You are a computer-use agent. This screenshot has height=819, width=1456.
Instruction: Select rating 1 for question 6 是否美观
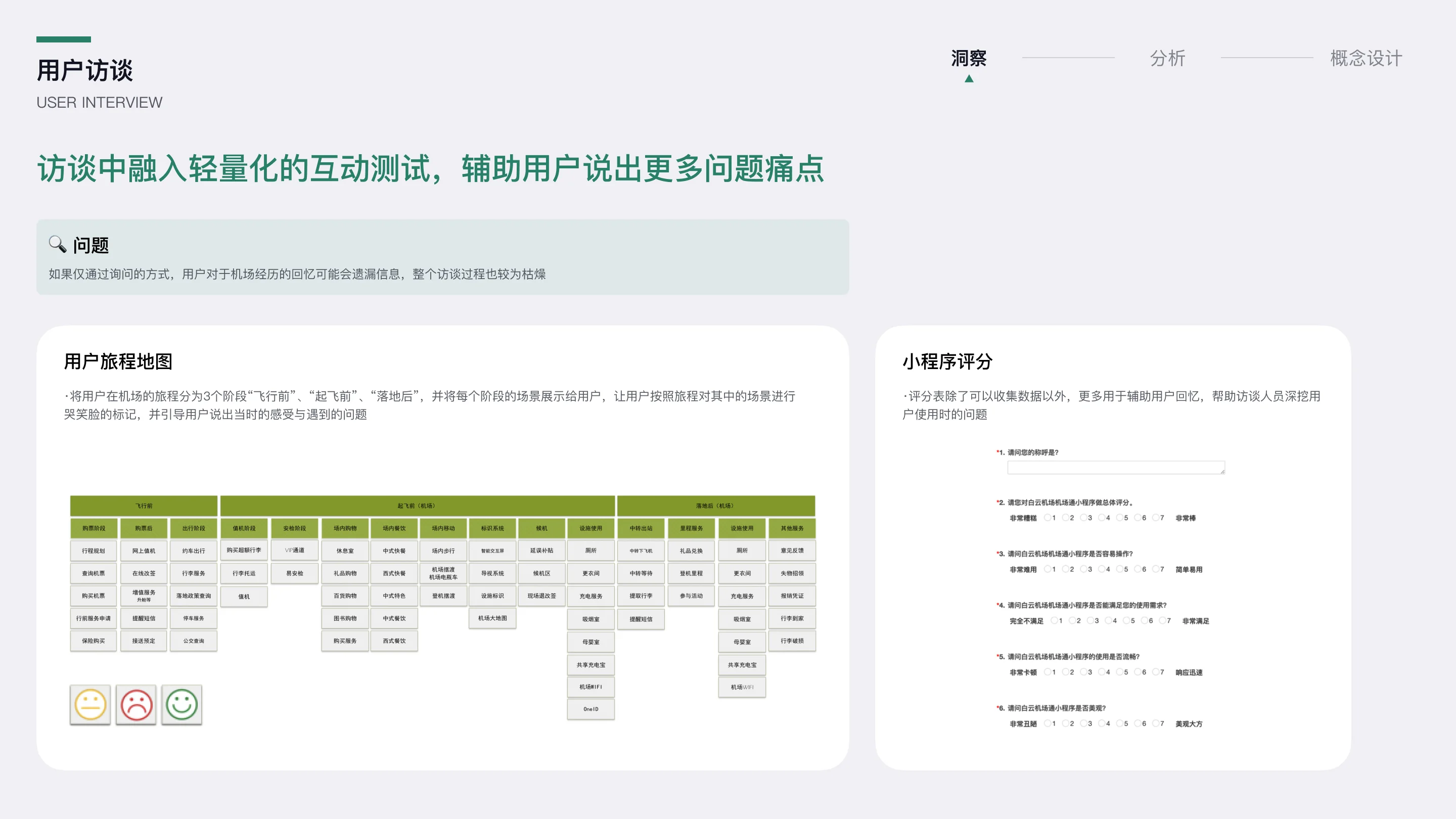click(1048, 723)
